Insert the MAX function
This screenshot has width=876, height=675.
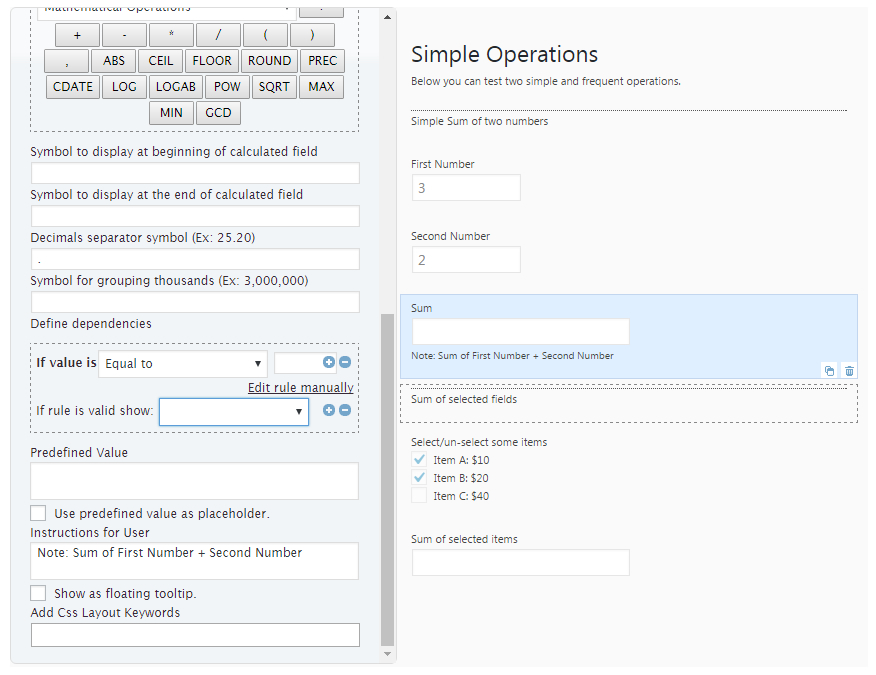point(321,87)
